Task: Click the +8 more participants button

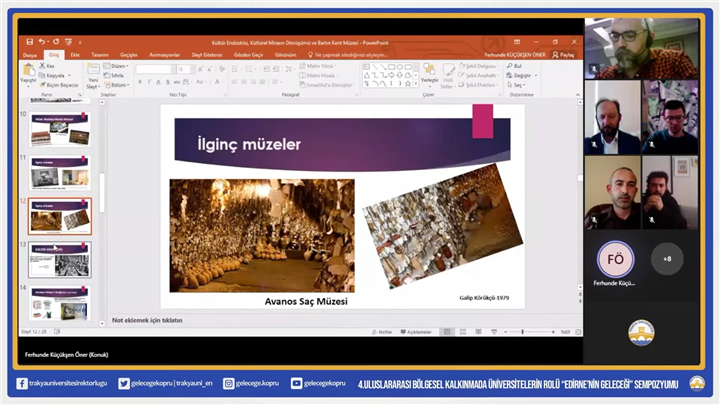Action: tap(667, 259)
